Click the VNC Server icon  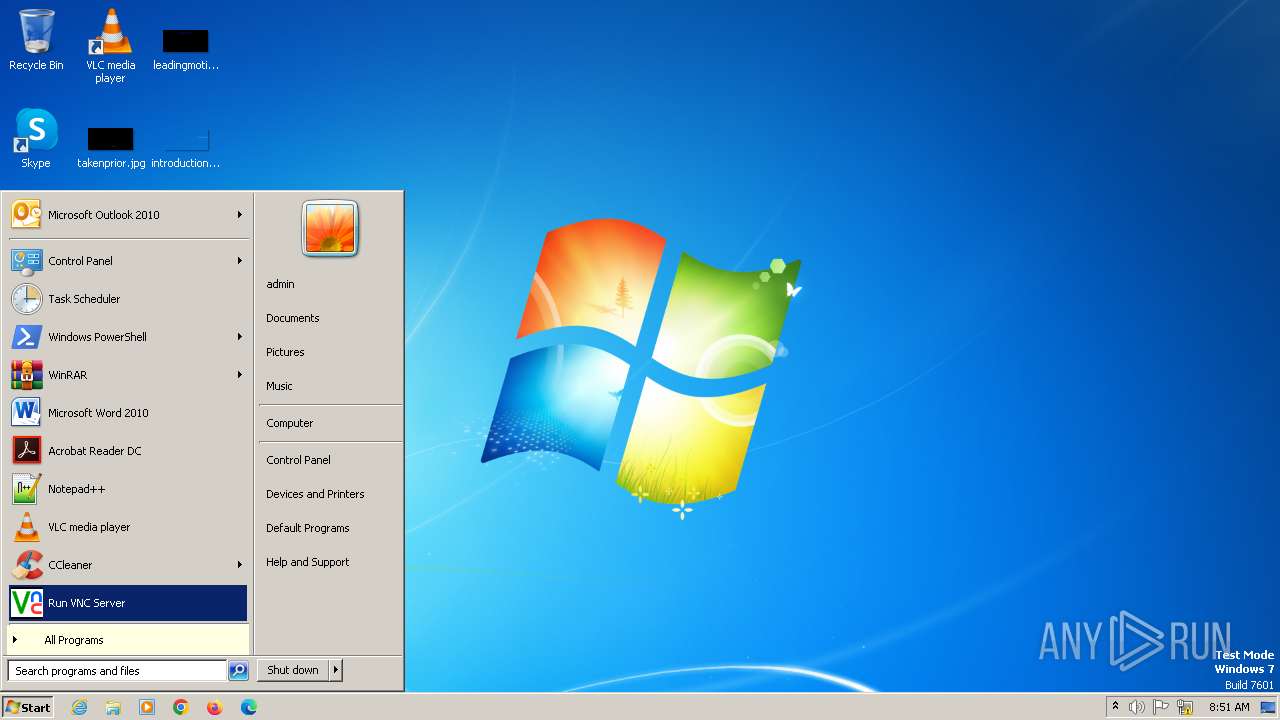pos(27,602)
